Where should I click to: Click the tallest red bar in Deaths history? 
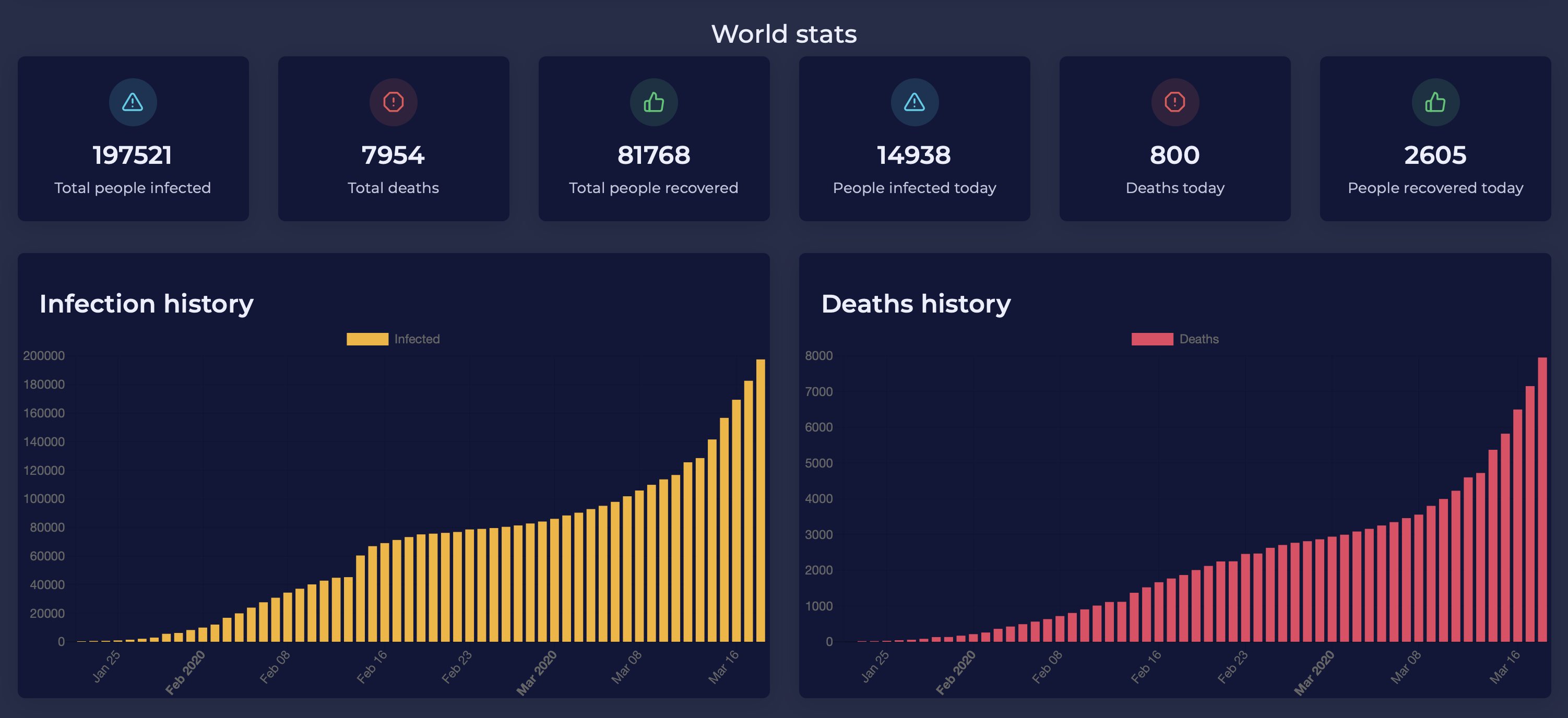point(1542,499)
